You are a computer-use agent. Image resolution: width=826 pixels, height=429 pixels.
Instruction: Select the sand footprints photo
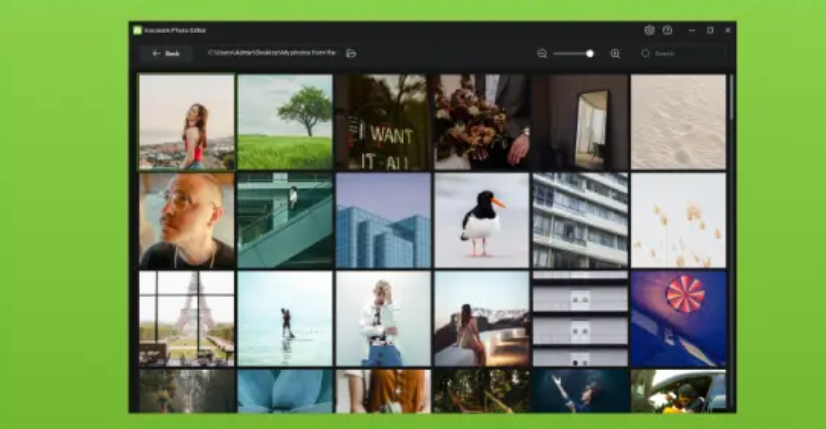coord(678,122)
